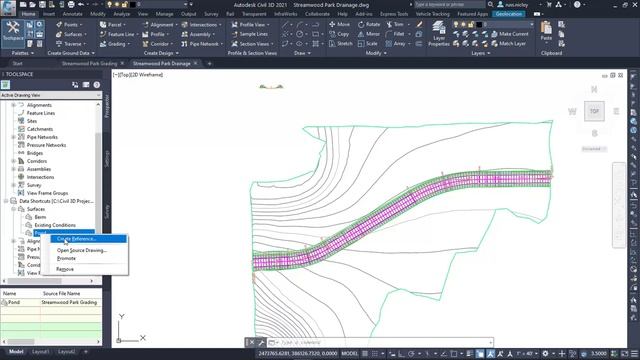Choose Create Reference from context menu

pyautogui.click(x=88, y=239)
